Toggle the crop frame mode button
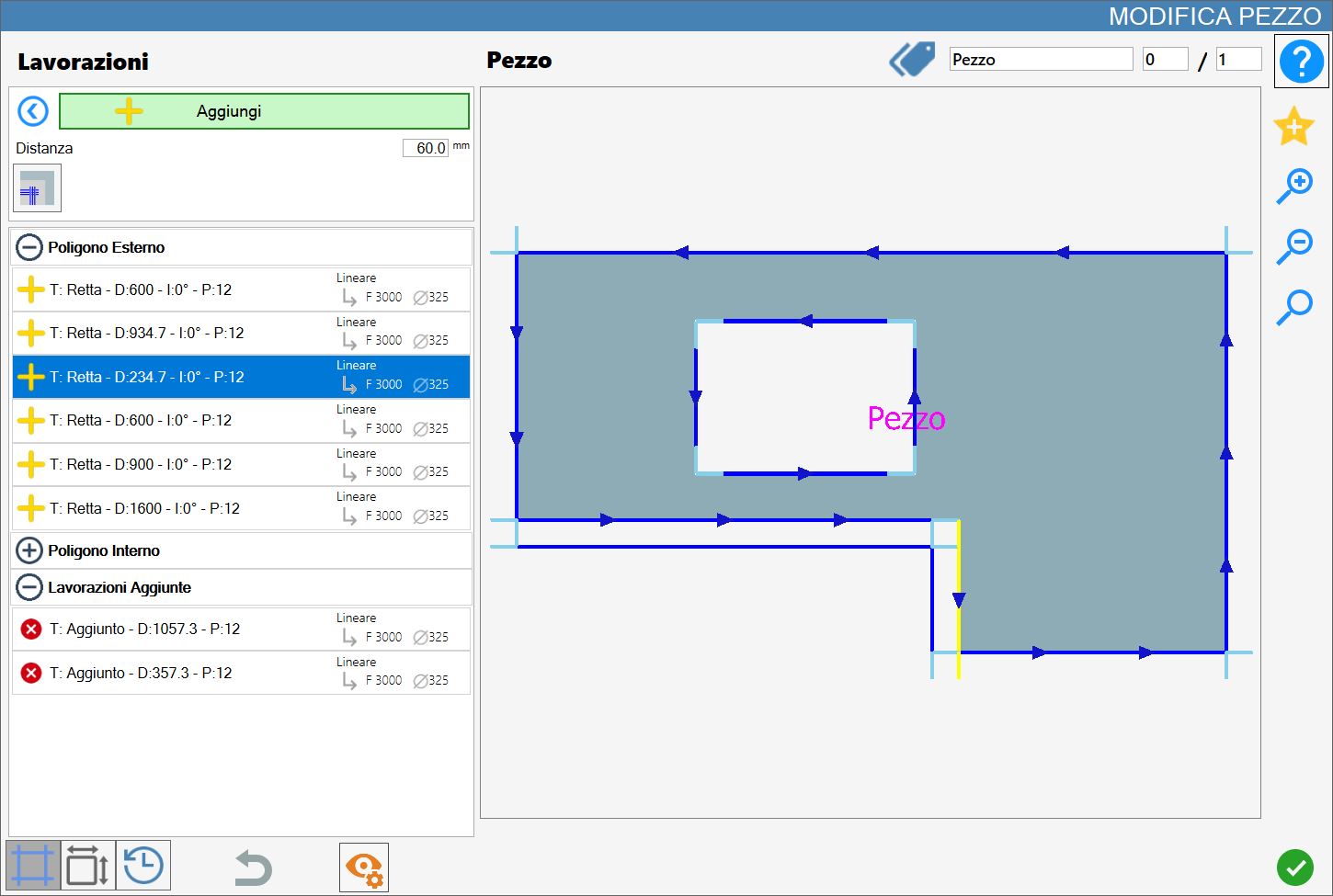The width and height of the screenshot is (1333, 896). (33, 866)
